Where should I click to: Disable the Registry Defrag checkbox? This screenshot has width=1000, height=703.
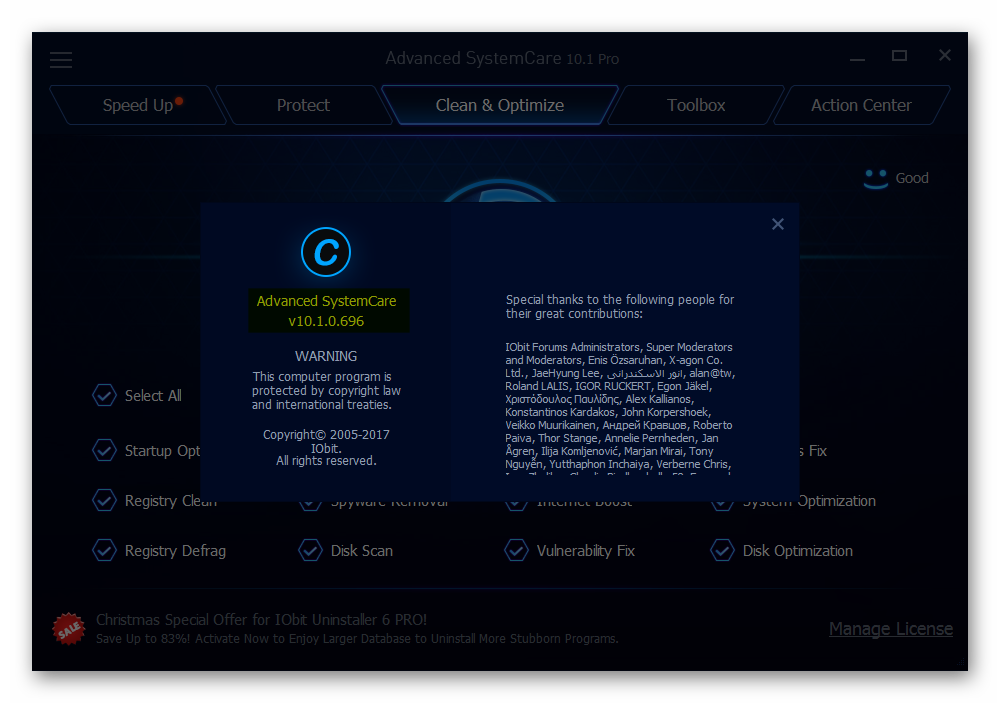coord(105,550)
